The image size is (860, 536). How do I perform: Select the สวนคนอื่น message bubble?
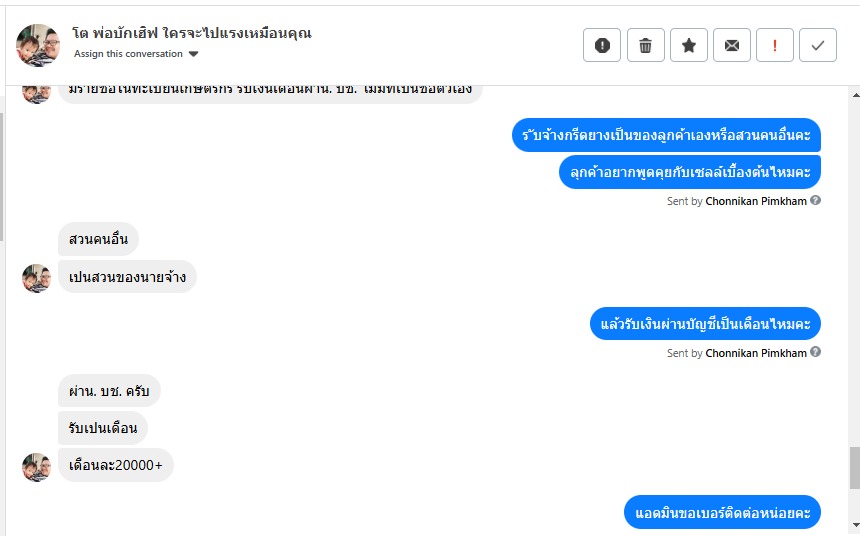click(98, 239)
